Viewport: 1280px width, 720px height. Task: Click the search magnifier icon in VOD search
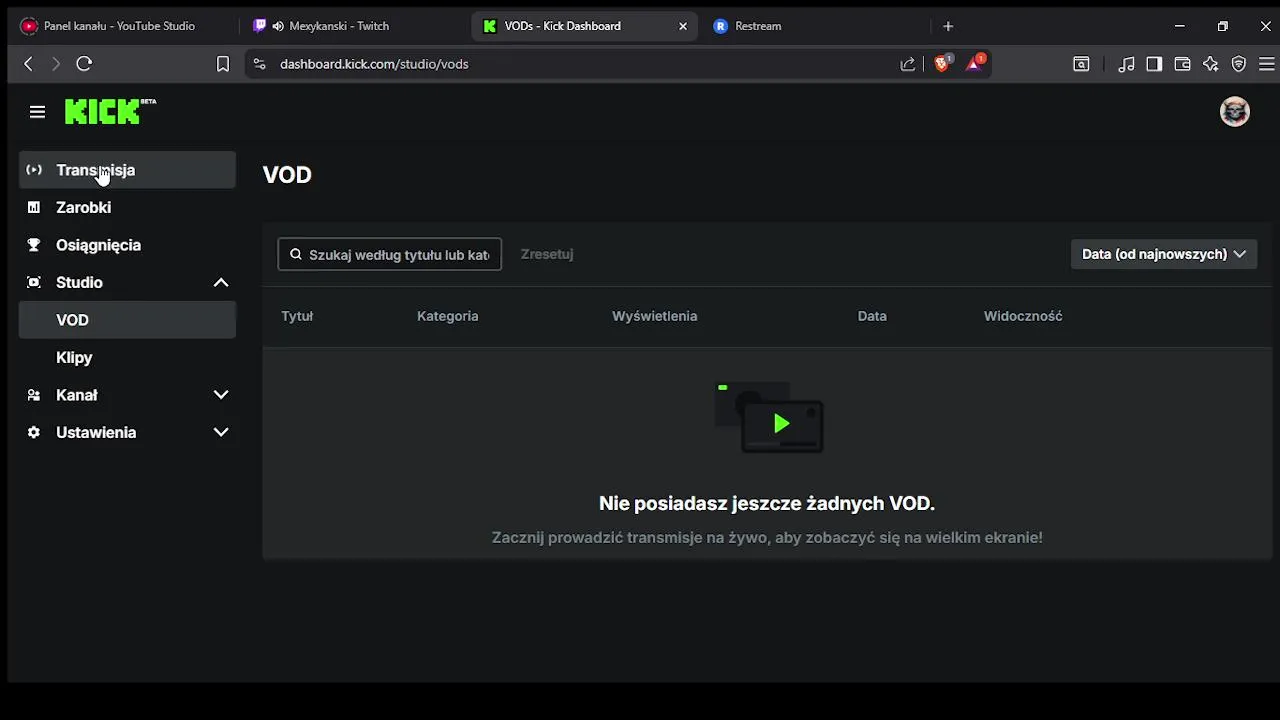pos(296,254)
